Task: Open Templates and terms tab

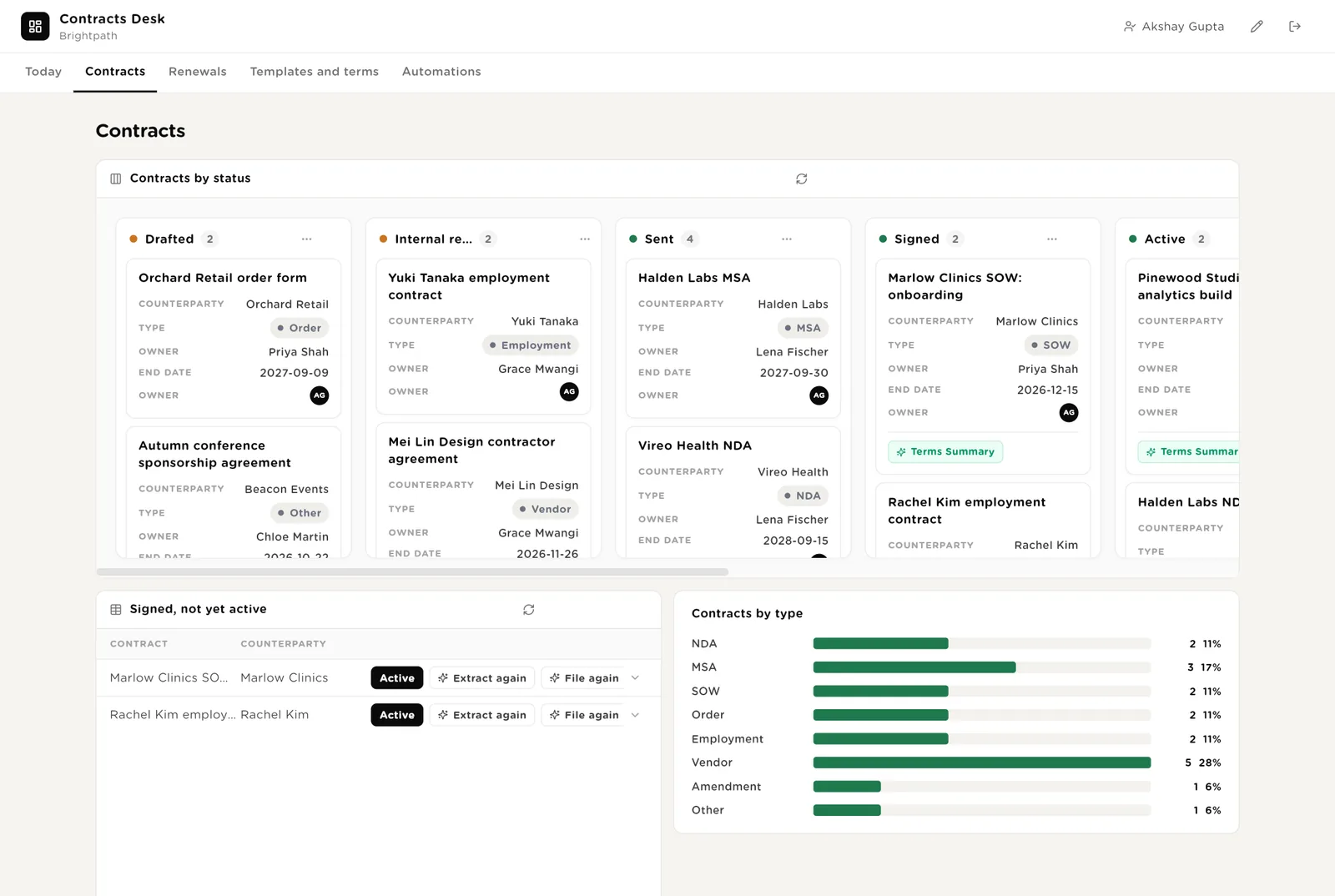Action: 315,72
